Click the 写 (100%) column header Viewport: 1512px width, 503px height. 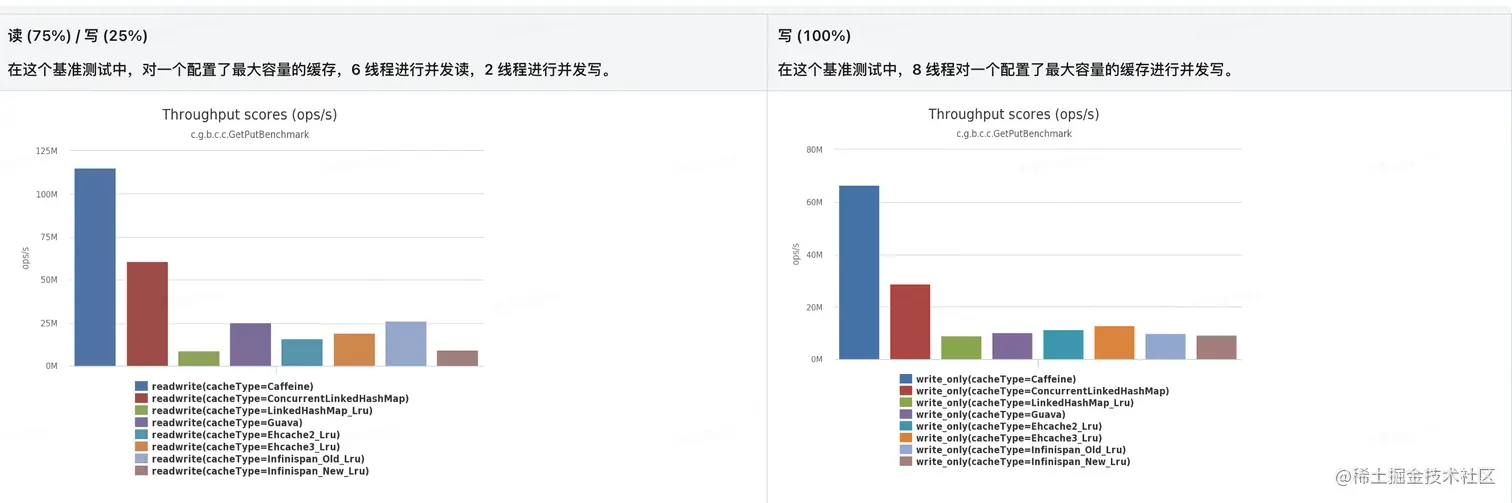click(x=814, y=36)
